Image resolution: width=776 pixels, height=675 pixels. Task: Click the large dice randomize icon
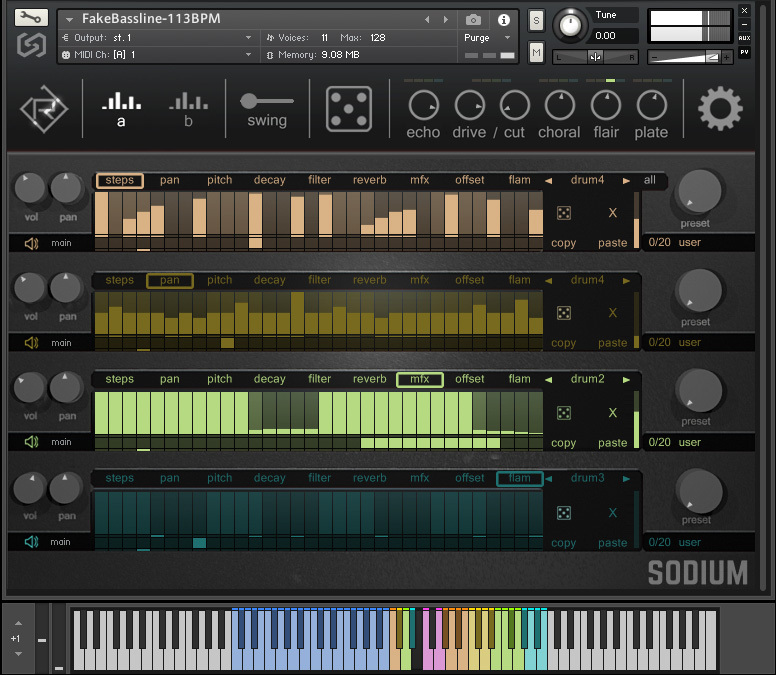coord(349,108)
